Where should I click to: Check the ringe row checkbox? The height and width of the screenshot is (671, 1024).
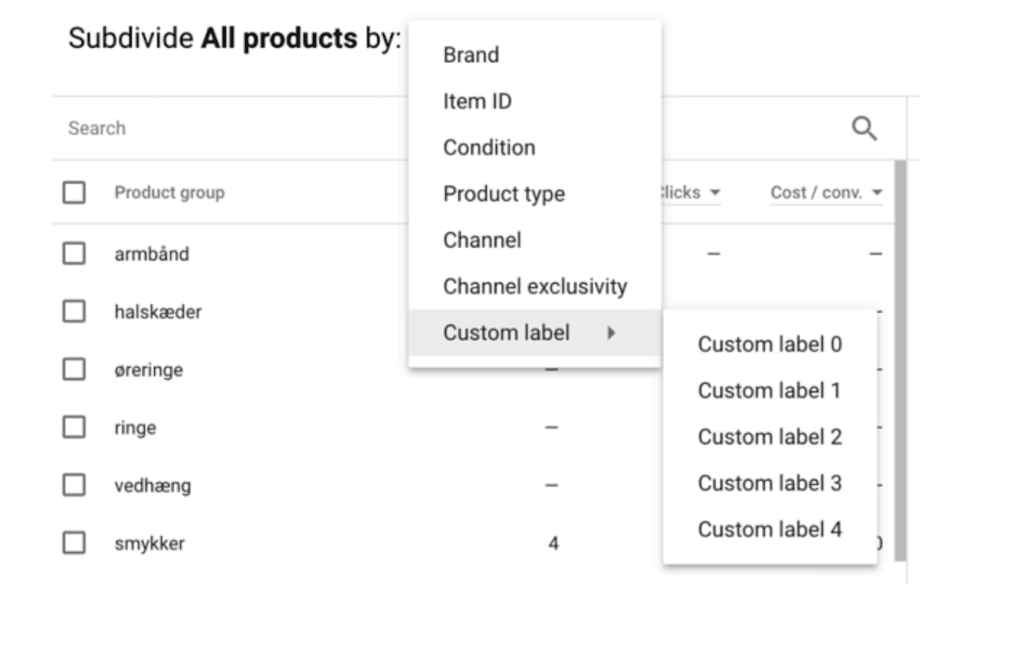[74, 427]
